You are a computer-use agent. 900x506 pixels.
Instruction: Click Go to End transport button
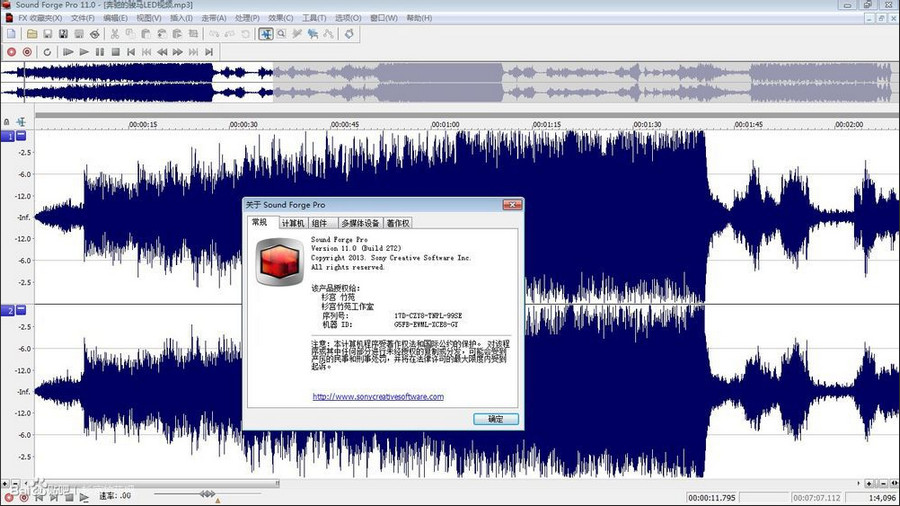[210, 51]
